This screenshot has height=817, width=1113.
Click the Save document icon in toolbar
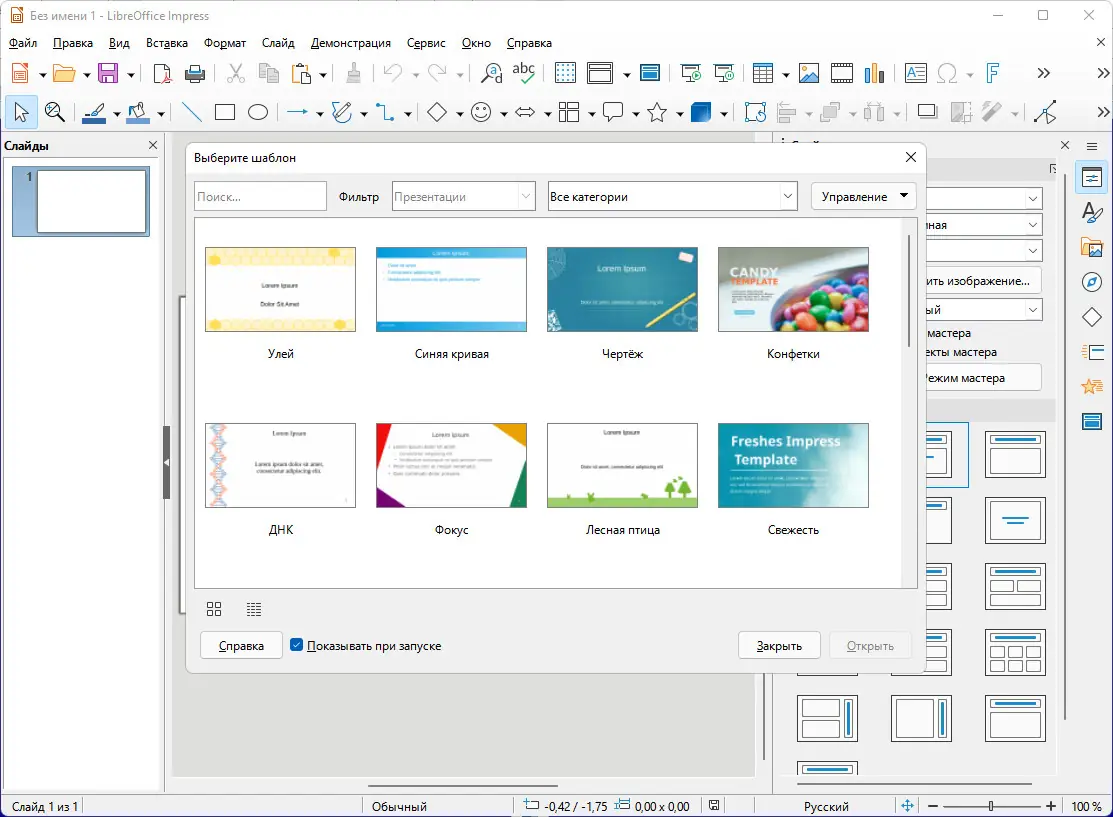[x=107, y=73]
